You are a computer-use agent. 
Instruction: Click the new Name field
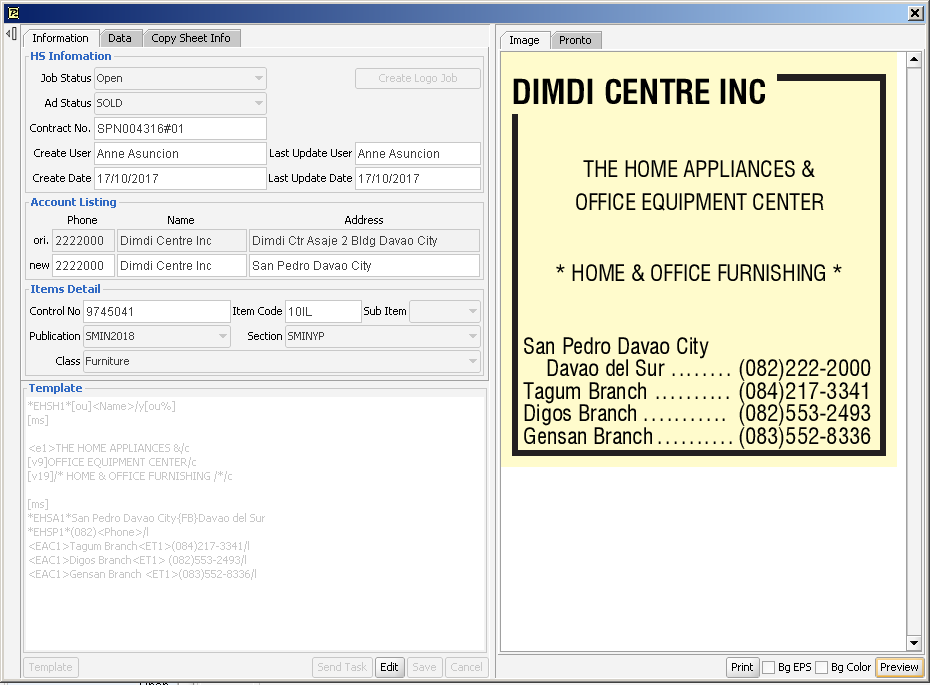[181, 266]
